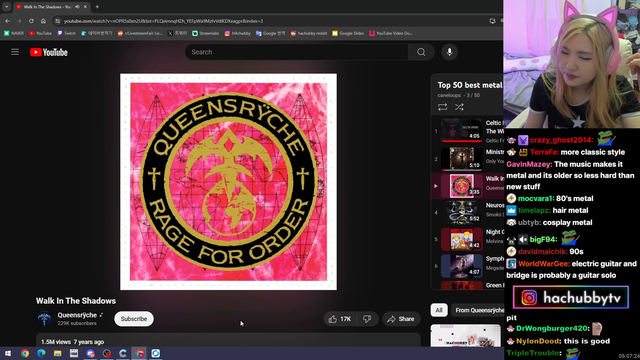The image size is (640, 360).
Task: Toggle playlist loop
Action: 442,107
